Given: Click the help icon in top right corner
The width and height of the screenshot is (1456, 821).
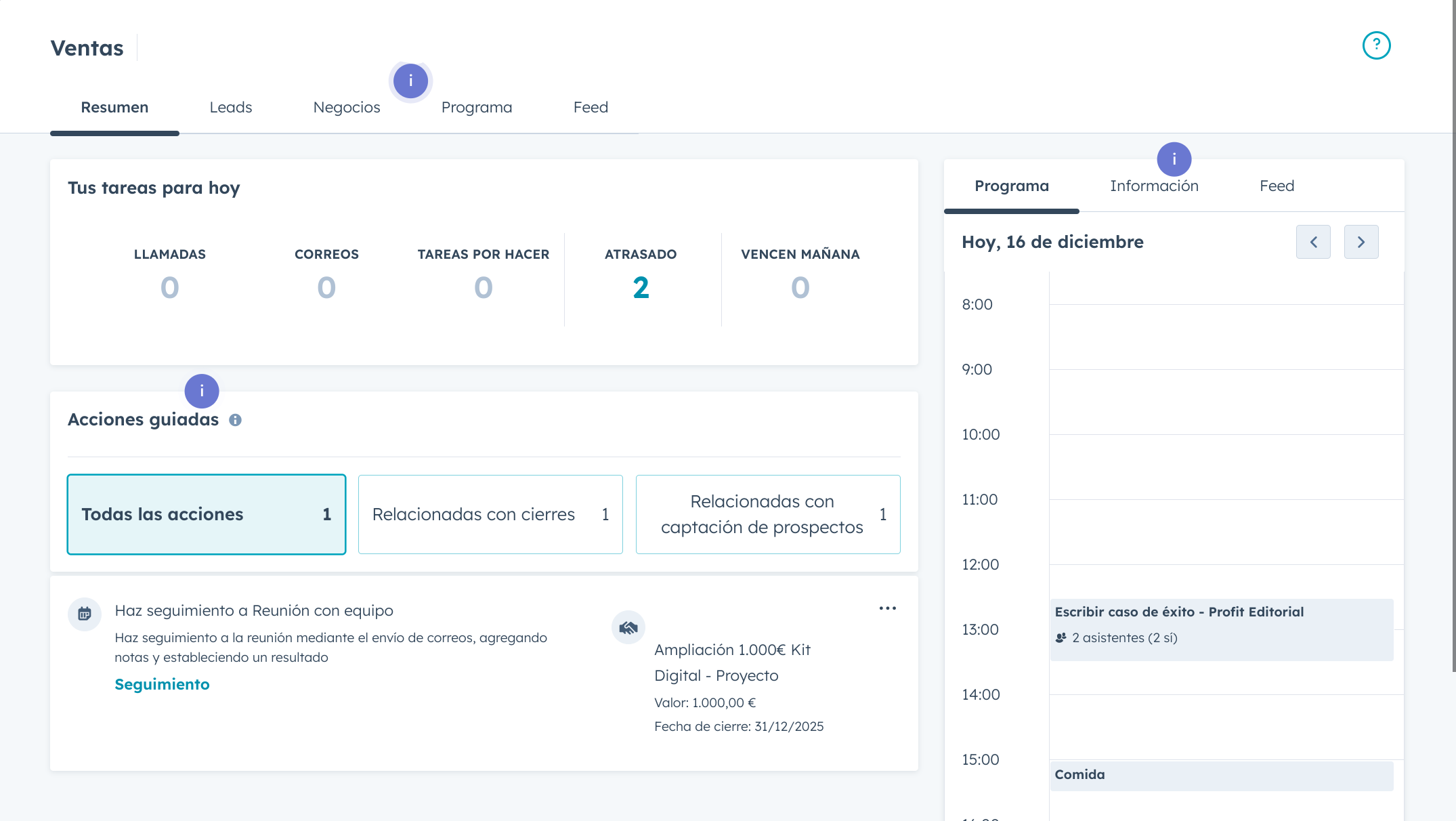Looking at the screenshot, I should click(x=1377, y=45).
